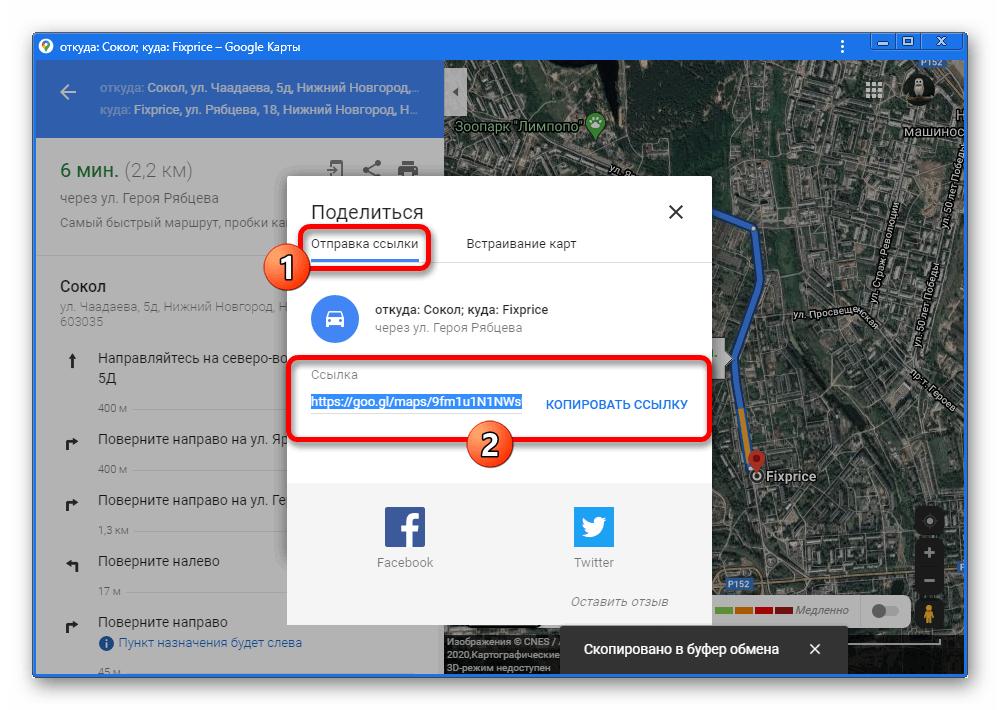Click the back arrow in directions header

(68, 93)
